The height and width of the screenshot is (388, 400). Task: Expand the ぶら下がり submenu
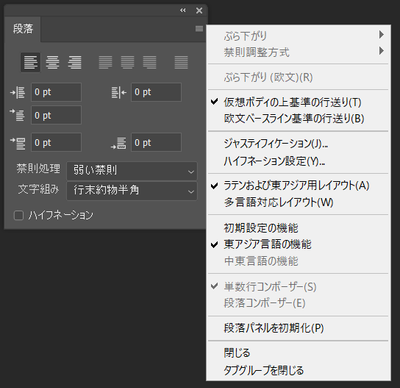pyautogui.click(x=298, y=35)
